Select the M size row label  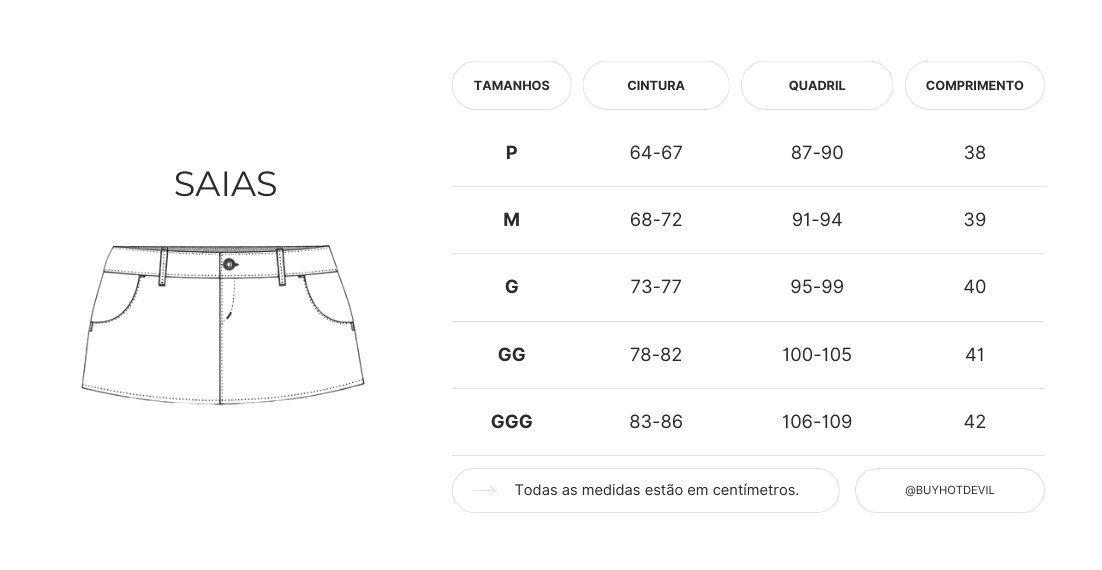[x=511, y=220]
